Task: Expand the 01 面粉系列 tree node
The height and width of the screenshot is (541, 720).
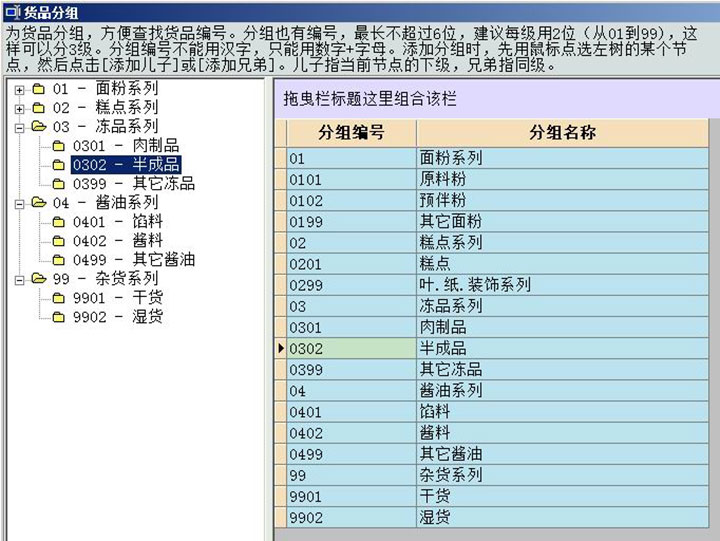Action: [x=19, y=89]
